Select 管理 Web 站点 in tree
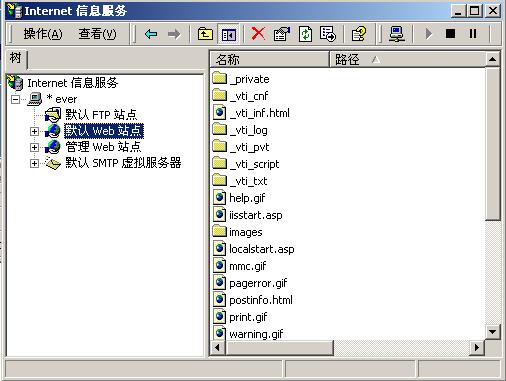Screen dimensions: 506x381 pos(103,147)
